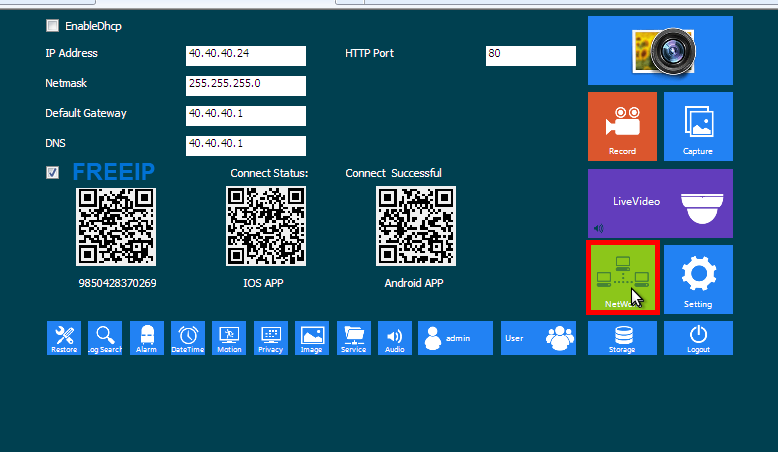This screenshot has width=778, height=452.
Task: Click the Netmask input field
Action: pyautogui.click(x=246, y=86)
